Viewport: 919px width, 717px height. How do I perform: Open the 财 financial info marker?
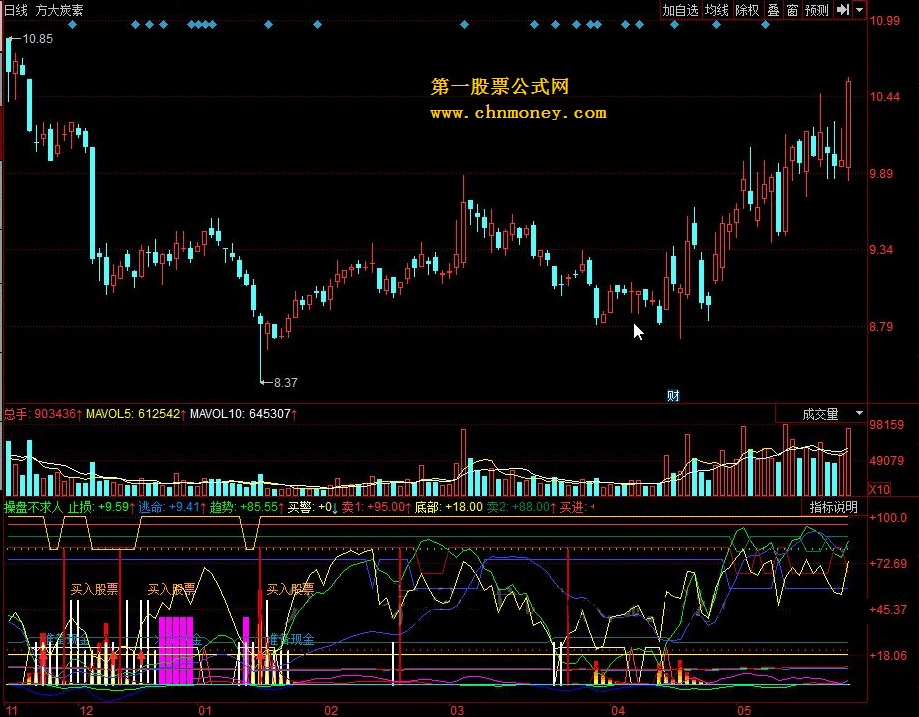tap(673, 396)
